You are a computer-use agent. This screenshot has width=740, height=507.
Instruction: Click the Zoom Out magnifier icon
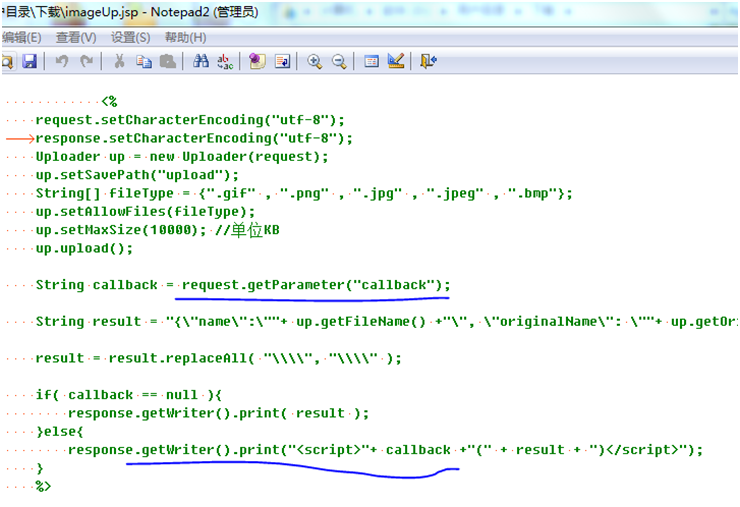pyautogui.click(x=339, y=61)
